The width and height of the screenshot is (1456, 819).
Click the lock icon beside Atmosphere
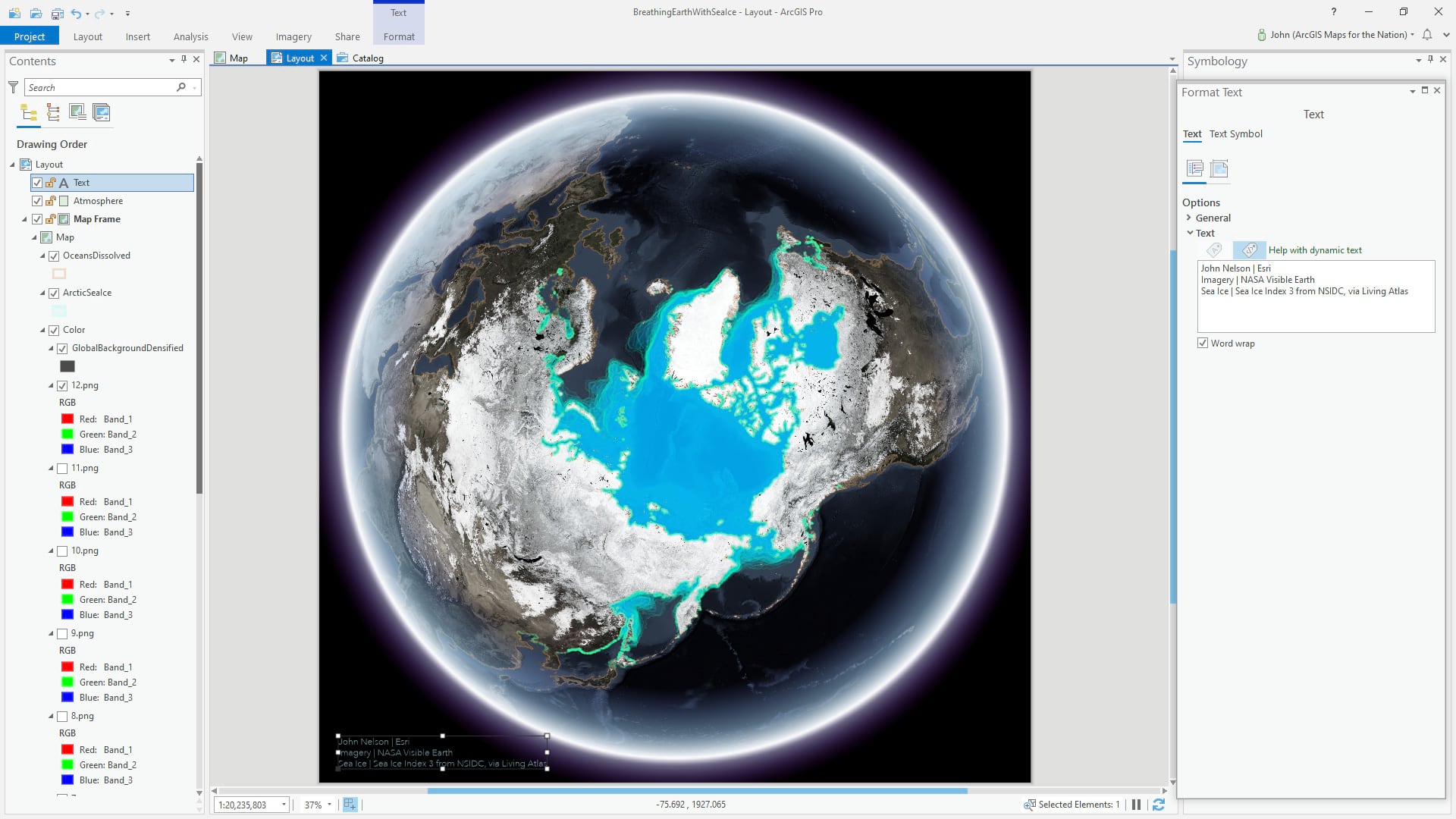(51, 201)
